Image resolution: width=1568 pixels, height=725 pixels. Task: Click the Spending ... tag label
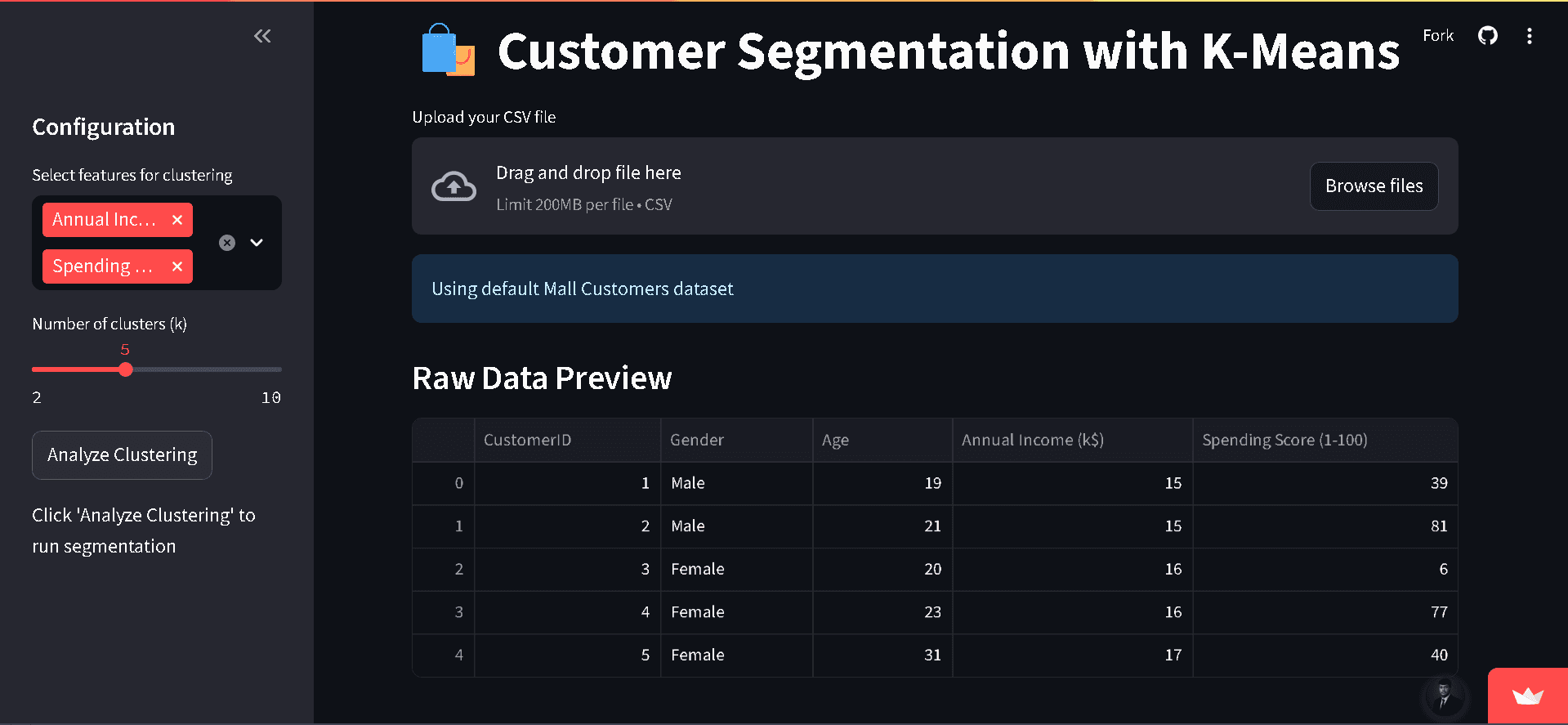click(103, 266)
